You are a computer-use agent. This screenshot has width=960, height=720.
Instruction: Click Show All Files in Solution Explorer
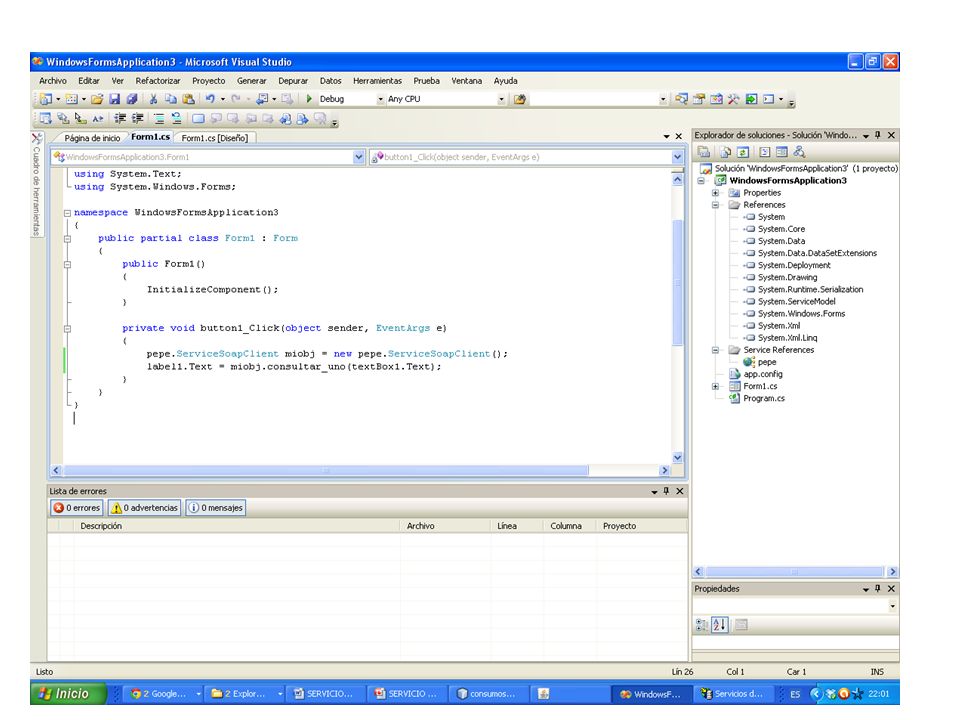[726, 152]
